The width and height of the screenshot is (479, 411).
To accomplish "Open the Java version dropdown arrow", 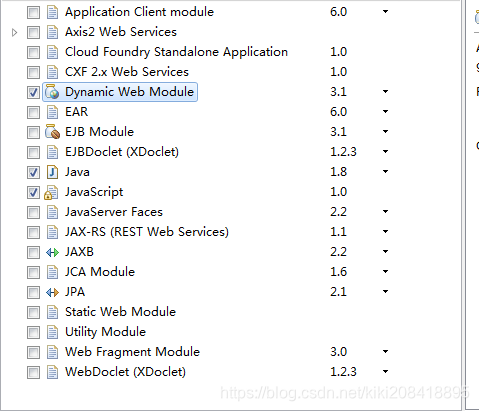I will point(385,171).
